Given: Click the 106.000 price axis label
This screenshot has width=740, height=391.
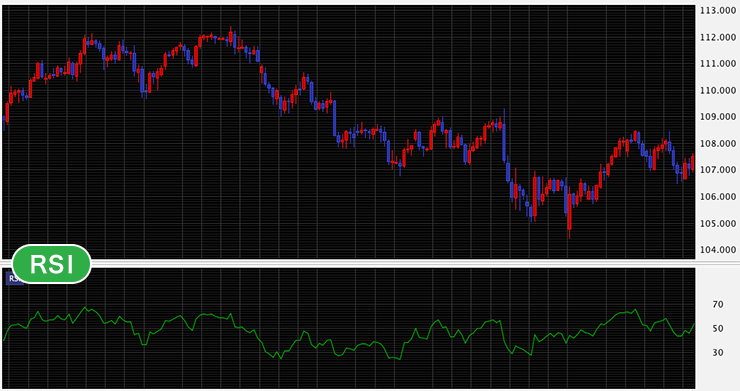Looking at the screenshot, I should 717,196.
